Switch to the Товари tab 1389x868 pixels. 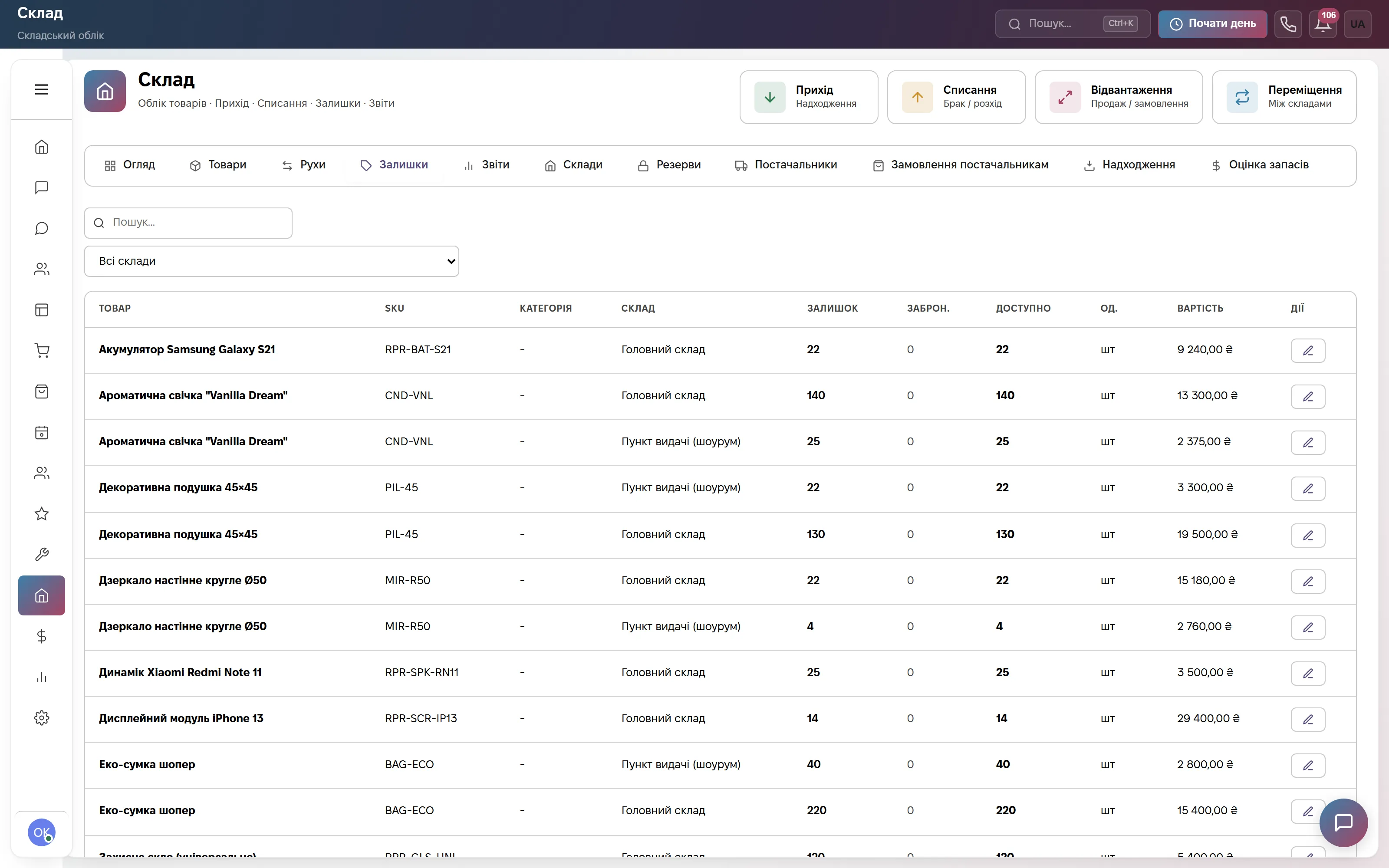(x=218, y=165)
